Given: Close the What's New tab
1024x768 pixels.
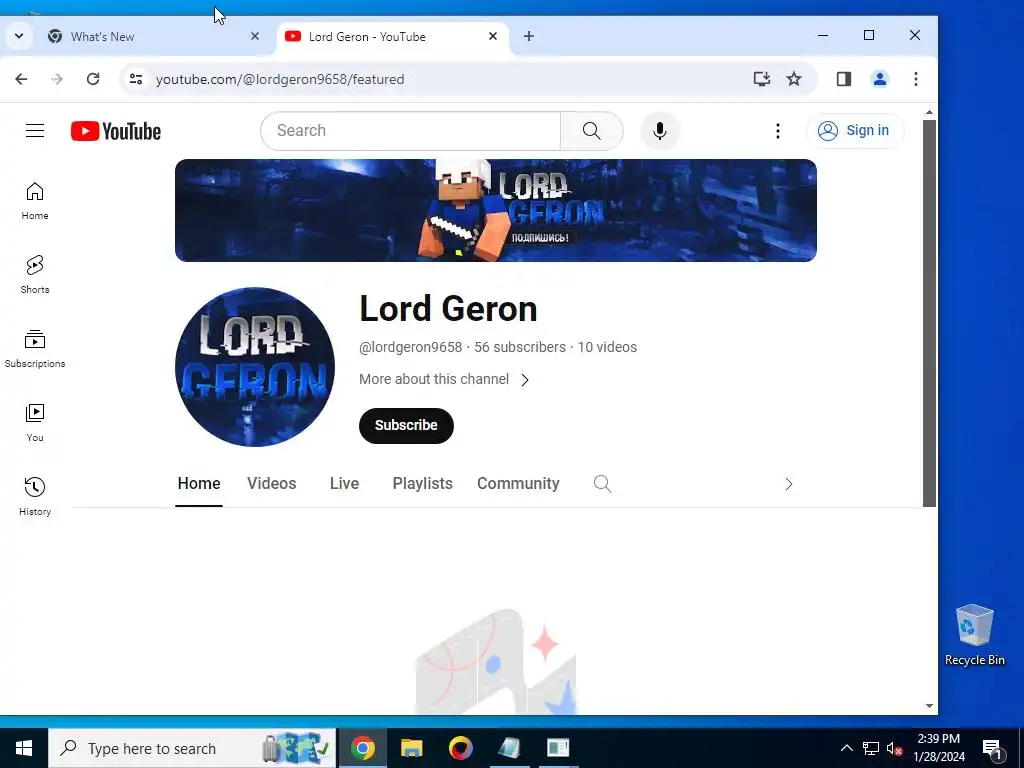Looking at the screenshot, I should (255, 37).
